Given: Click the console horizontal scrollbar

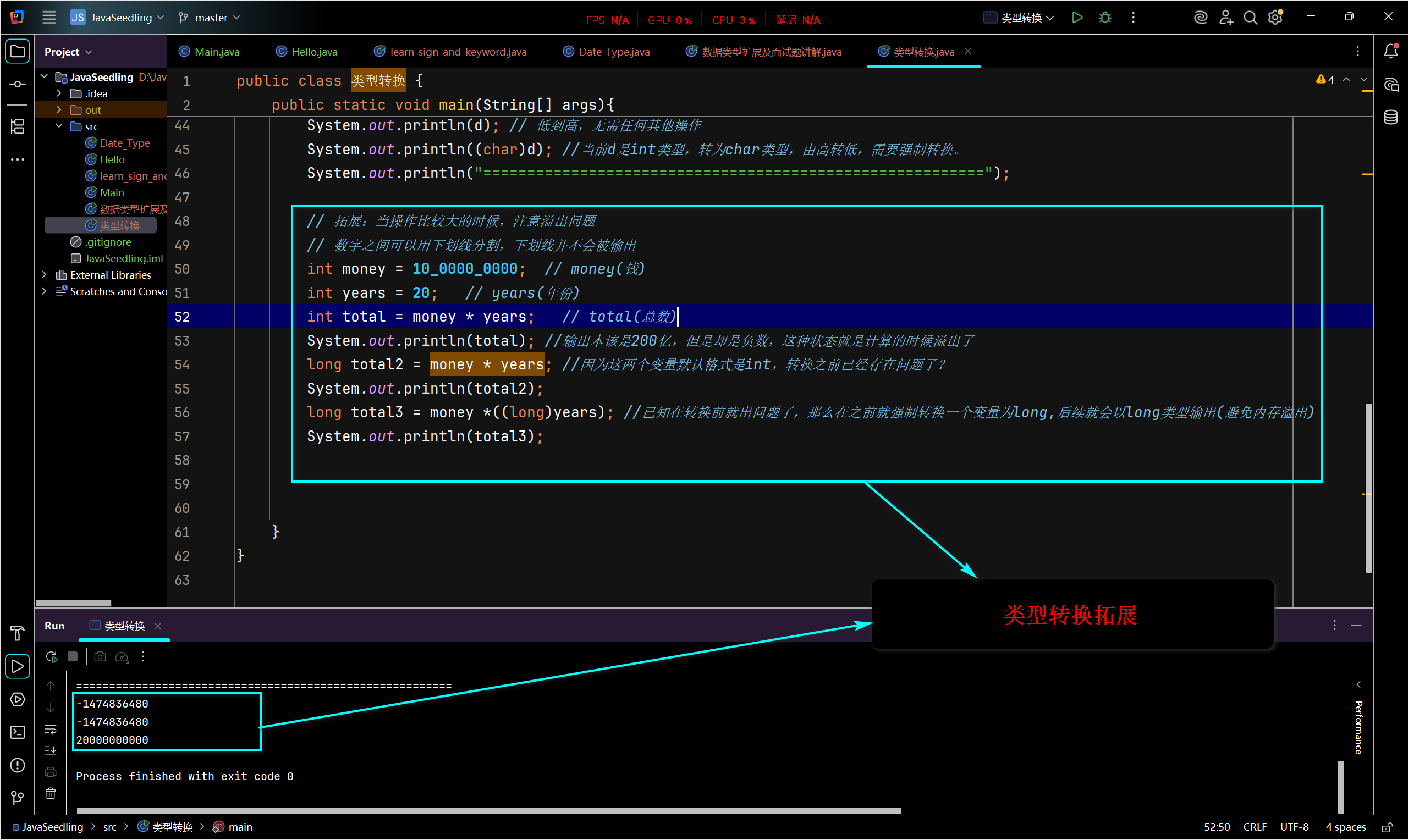Looking at the screenshot, I should [488, 810].
